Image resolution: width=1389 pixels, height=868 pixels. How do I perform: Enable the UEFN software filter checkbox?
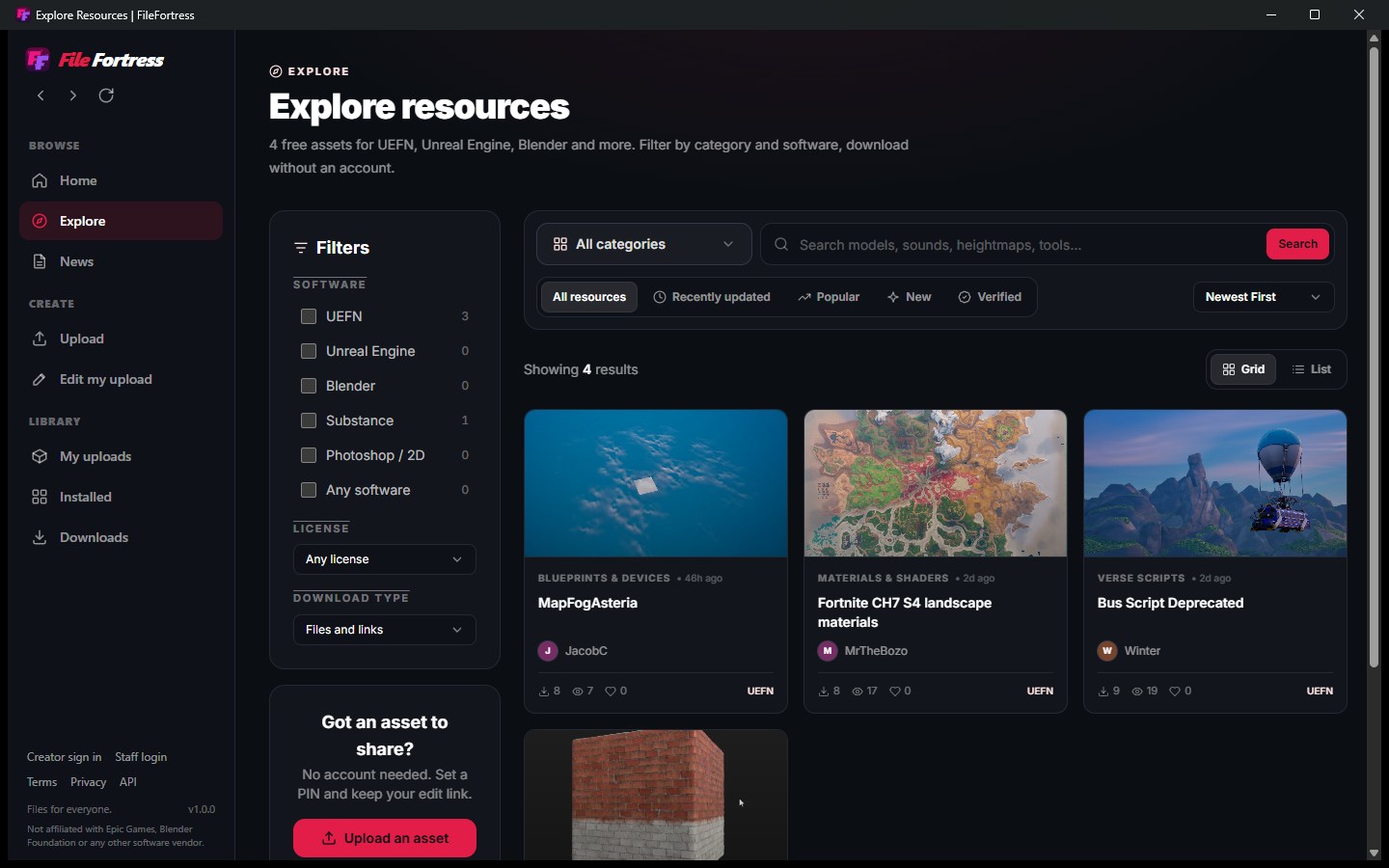(x=309, y=316)
